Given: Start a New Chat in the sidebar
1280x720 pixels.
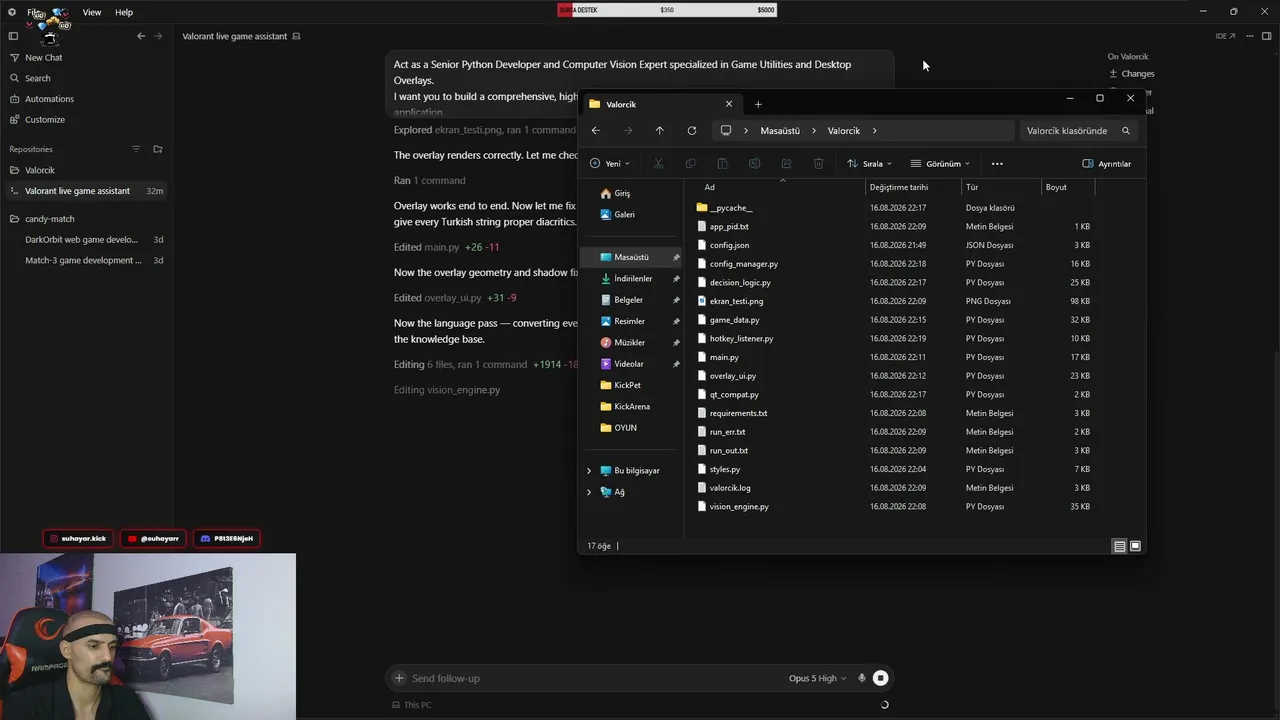Looking at the screenshot, I should coord(43,58).
